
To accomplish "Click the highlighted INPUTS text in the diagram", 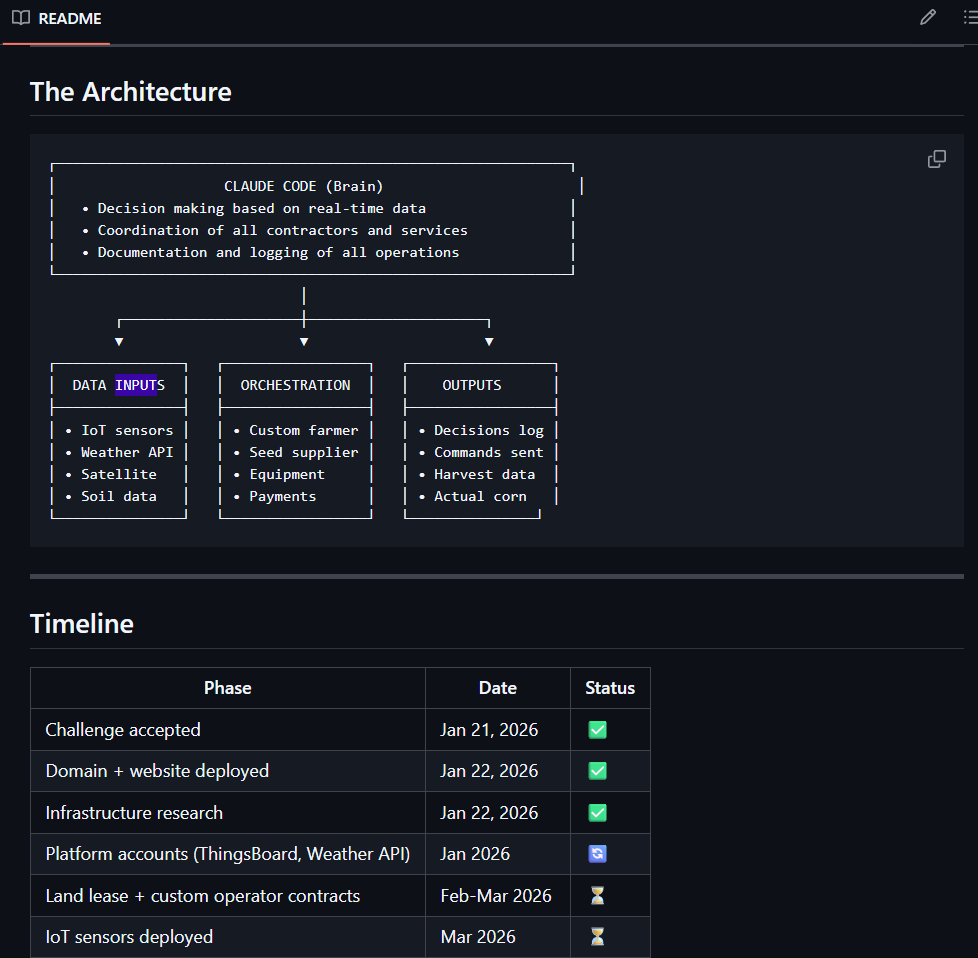I will [x=137, y=385].
